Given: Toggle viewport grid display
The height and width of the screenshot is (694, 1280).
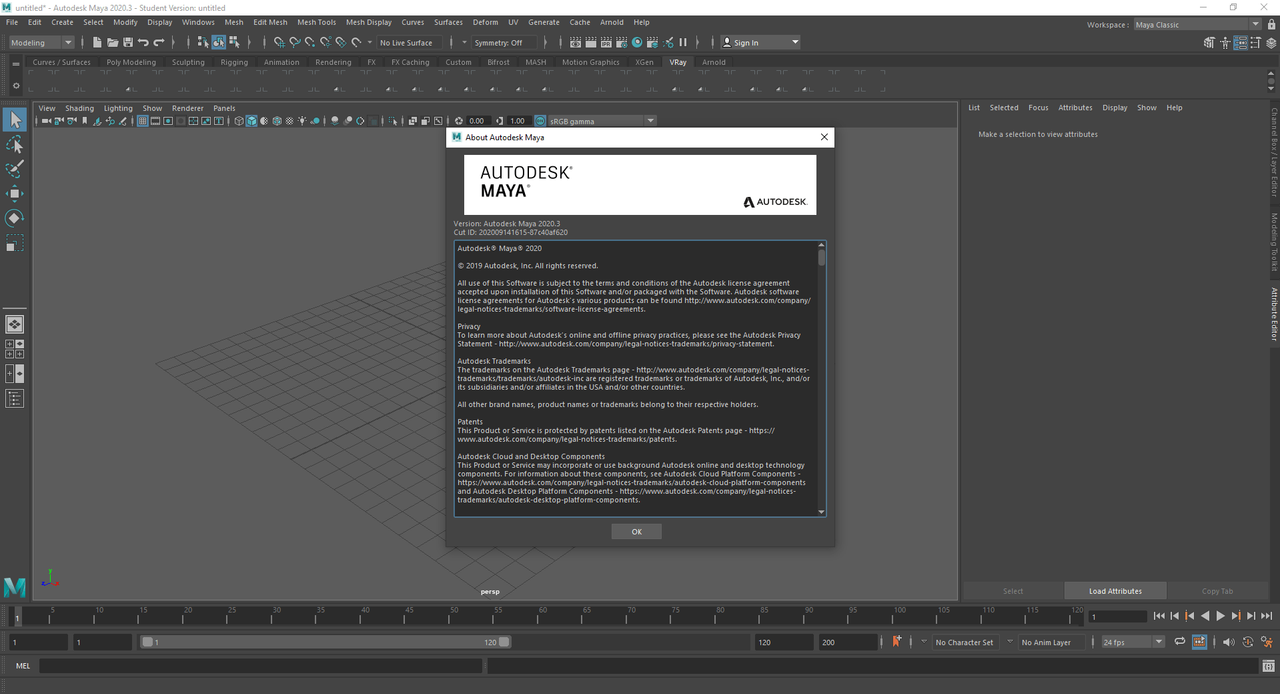Looking at the screenshot, I should coord(143,121).
